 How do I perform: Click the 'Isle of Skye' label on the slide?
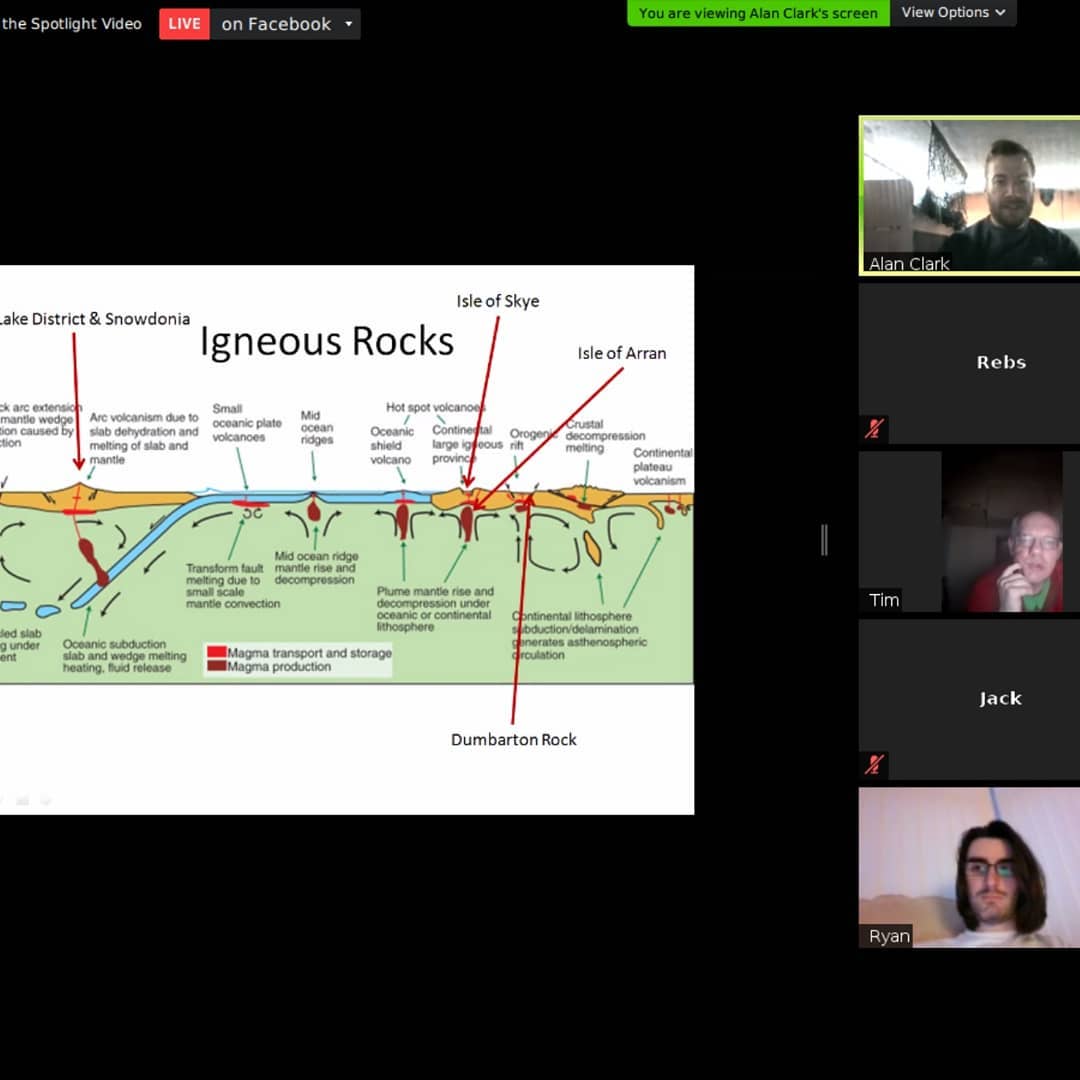[497, 301]
